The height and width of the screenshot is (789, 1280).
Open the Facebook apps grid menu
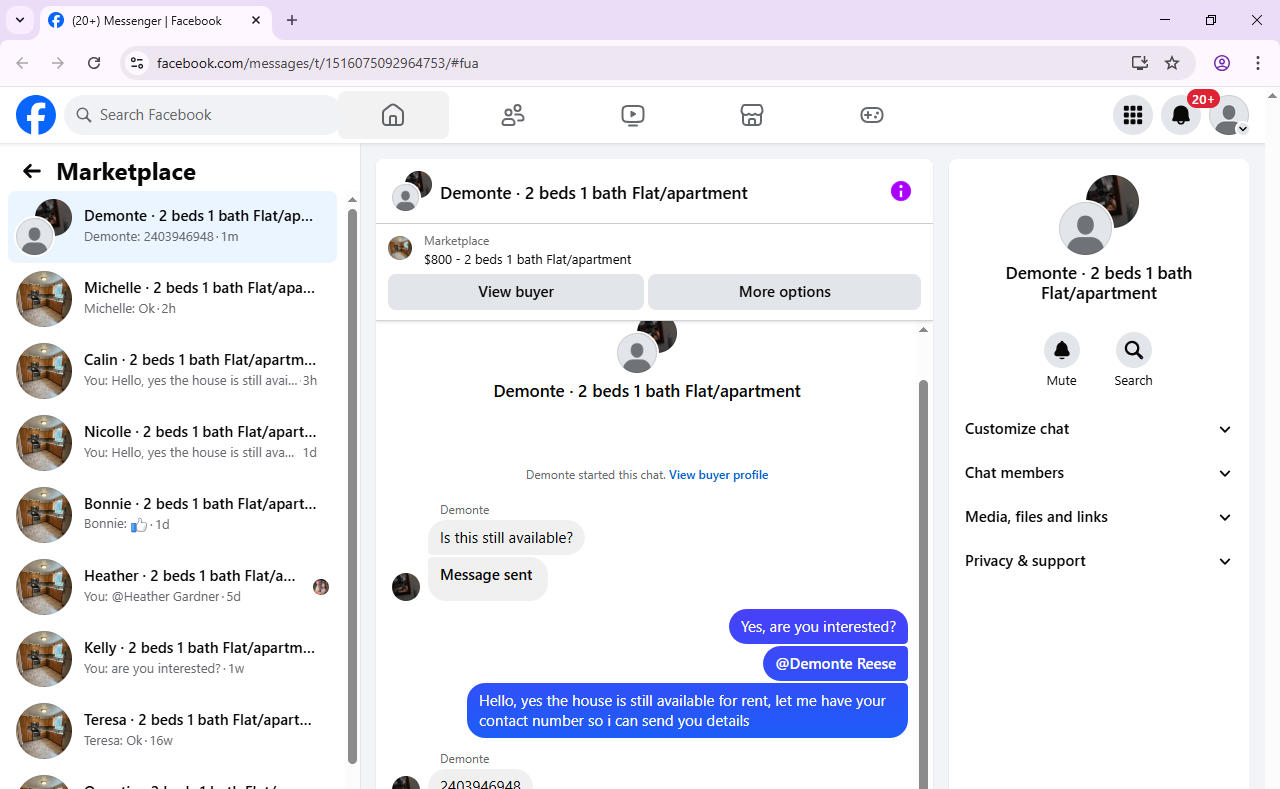tap(1133, 115)
